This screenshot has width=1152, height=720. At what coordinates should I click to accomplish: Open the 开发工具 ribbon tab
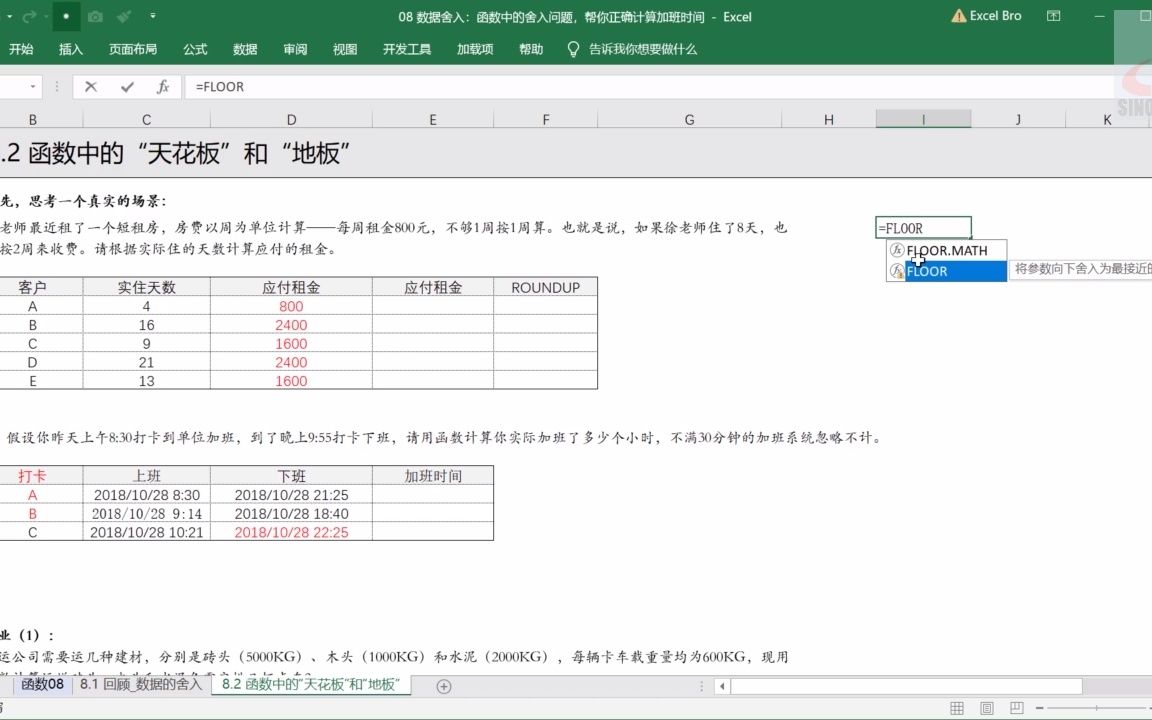click(x=407, y=48)
